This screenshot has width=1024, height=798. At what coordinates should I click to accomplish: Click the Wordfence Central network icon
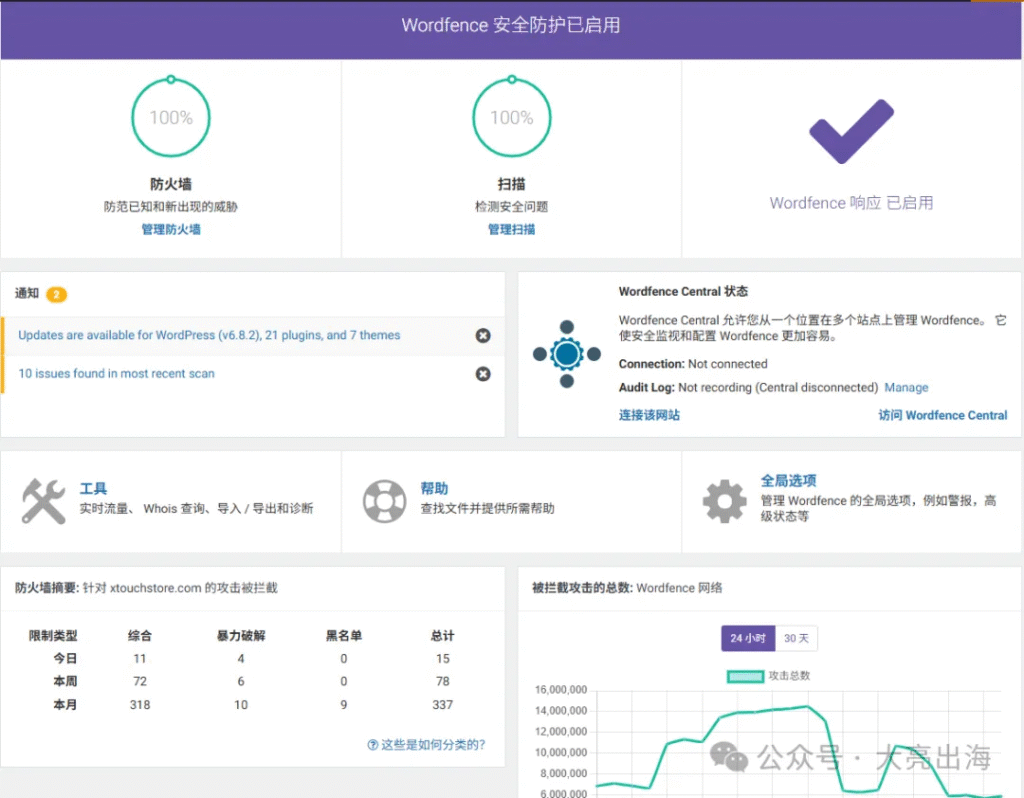pos(567,354)
